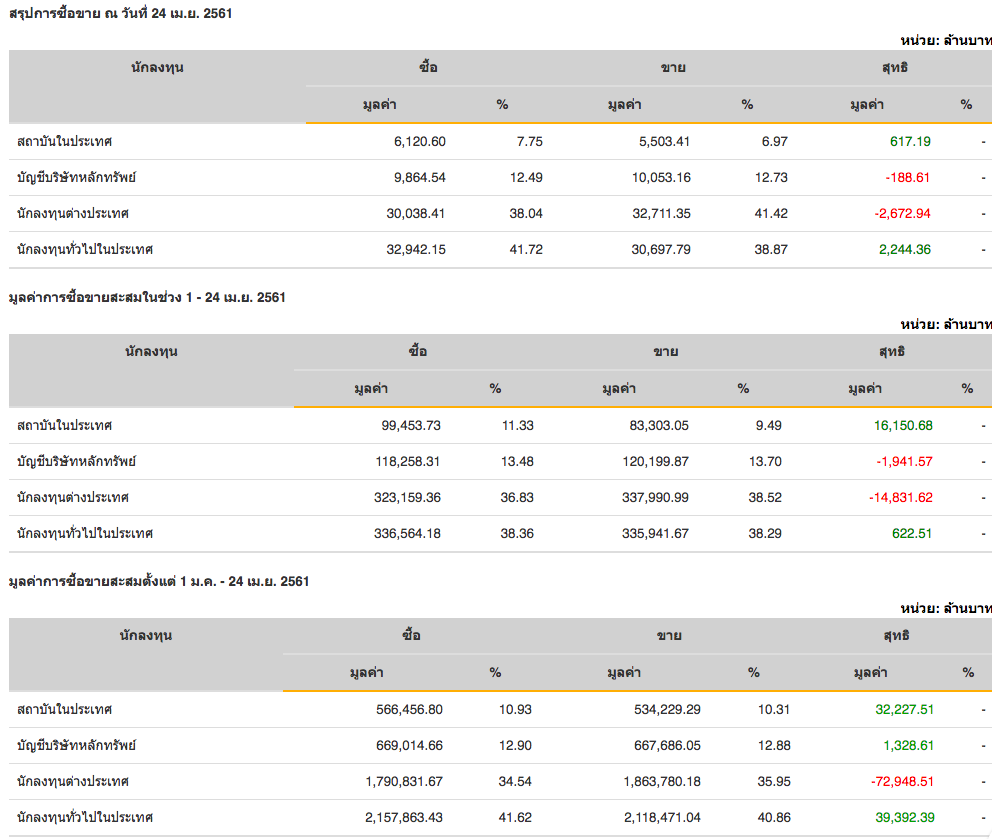Select sell value 32,711.35
The width and height of the screenshot is (992, 839).
661,214
